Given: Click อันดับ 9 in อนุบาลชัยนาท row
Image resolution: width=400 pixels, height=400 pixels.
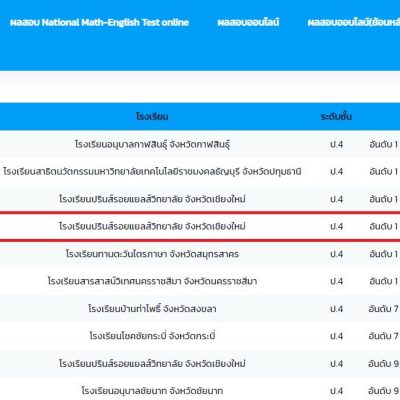Looking at the screenshot, I should (383, 391).
